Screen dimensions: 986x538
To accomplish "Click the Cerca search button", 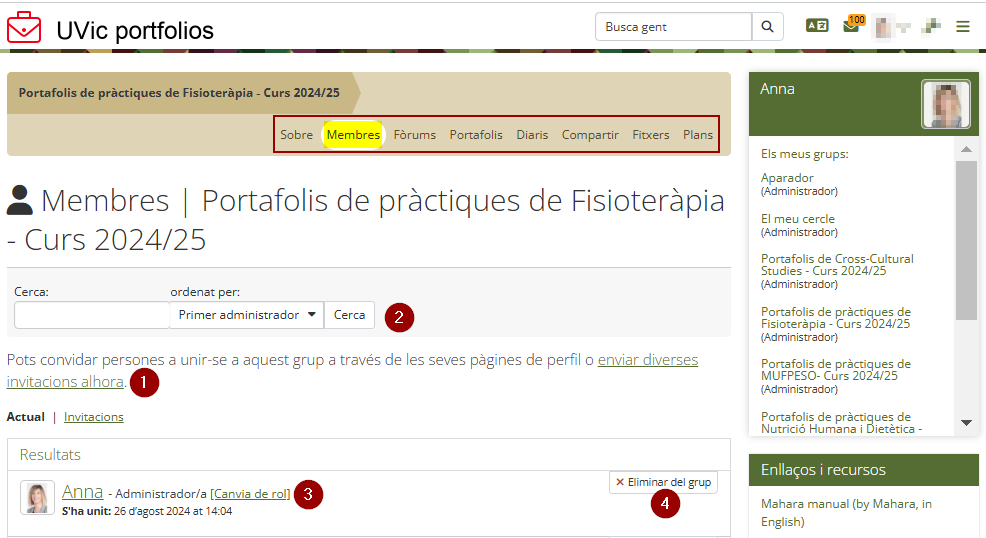I will (349, 315).
